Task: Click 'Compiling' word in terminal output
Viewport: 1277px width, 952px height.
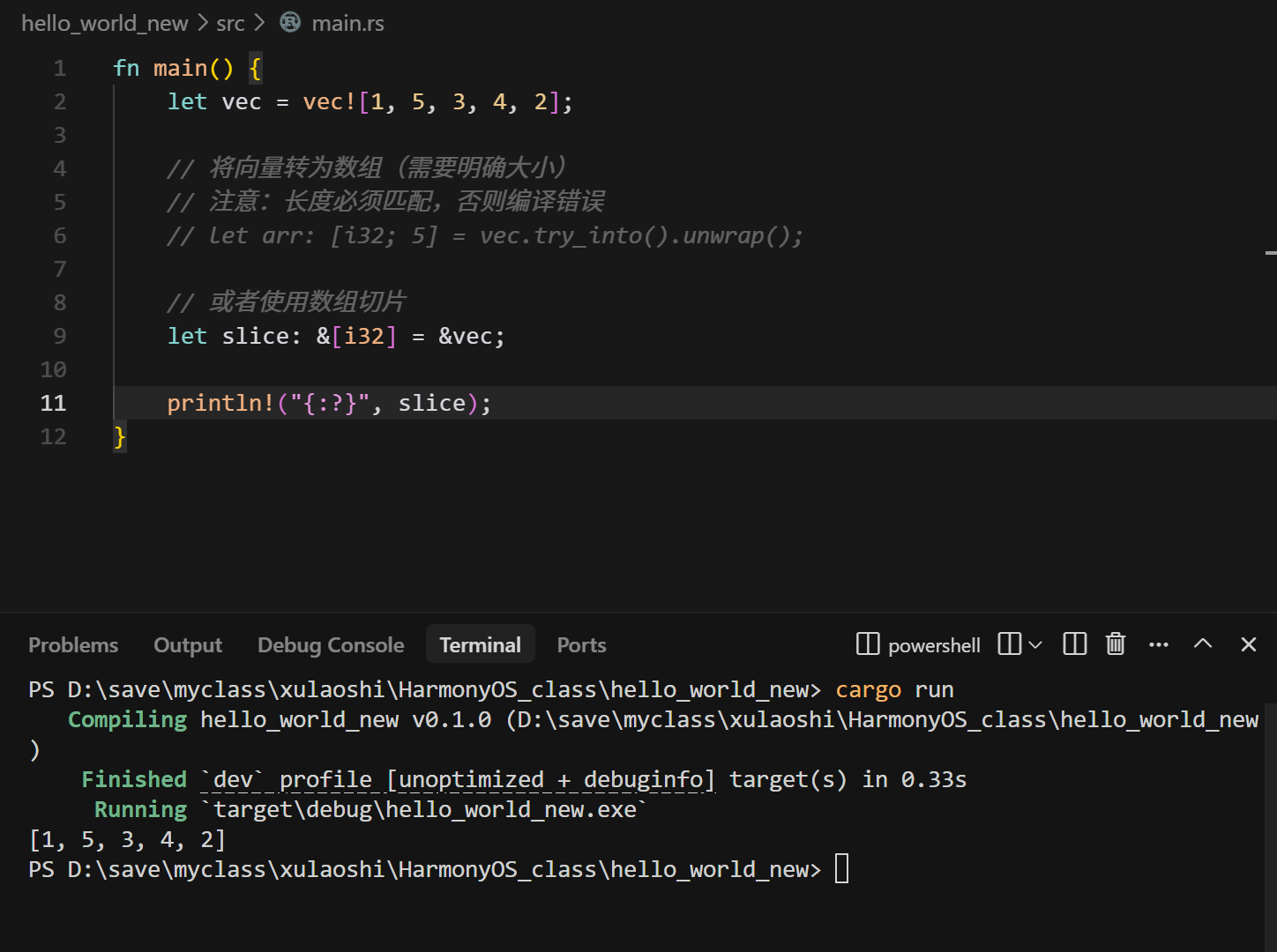Action: pyautogui.click(x=128, y=719)
